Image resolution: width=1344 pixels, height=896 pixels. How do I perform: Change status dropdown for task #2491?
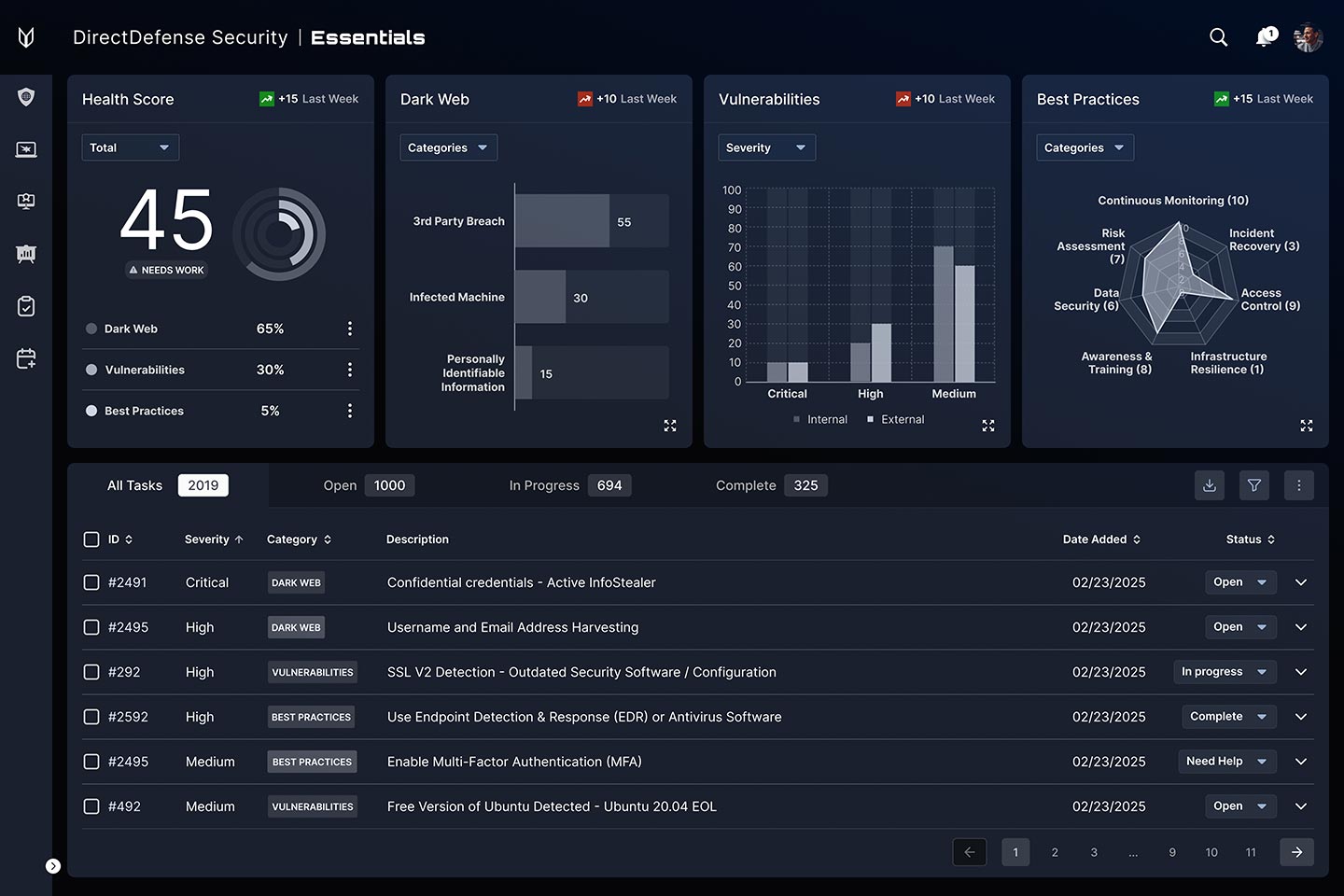click(x=1240, y=582)
